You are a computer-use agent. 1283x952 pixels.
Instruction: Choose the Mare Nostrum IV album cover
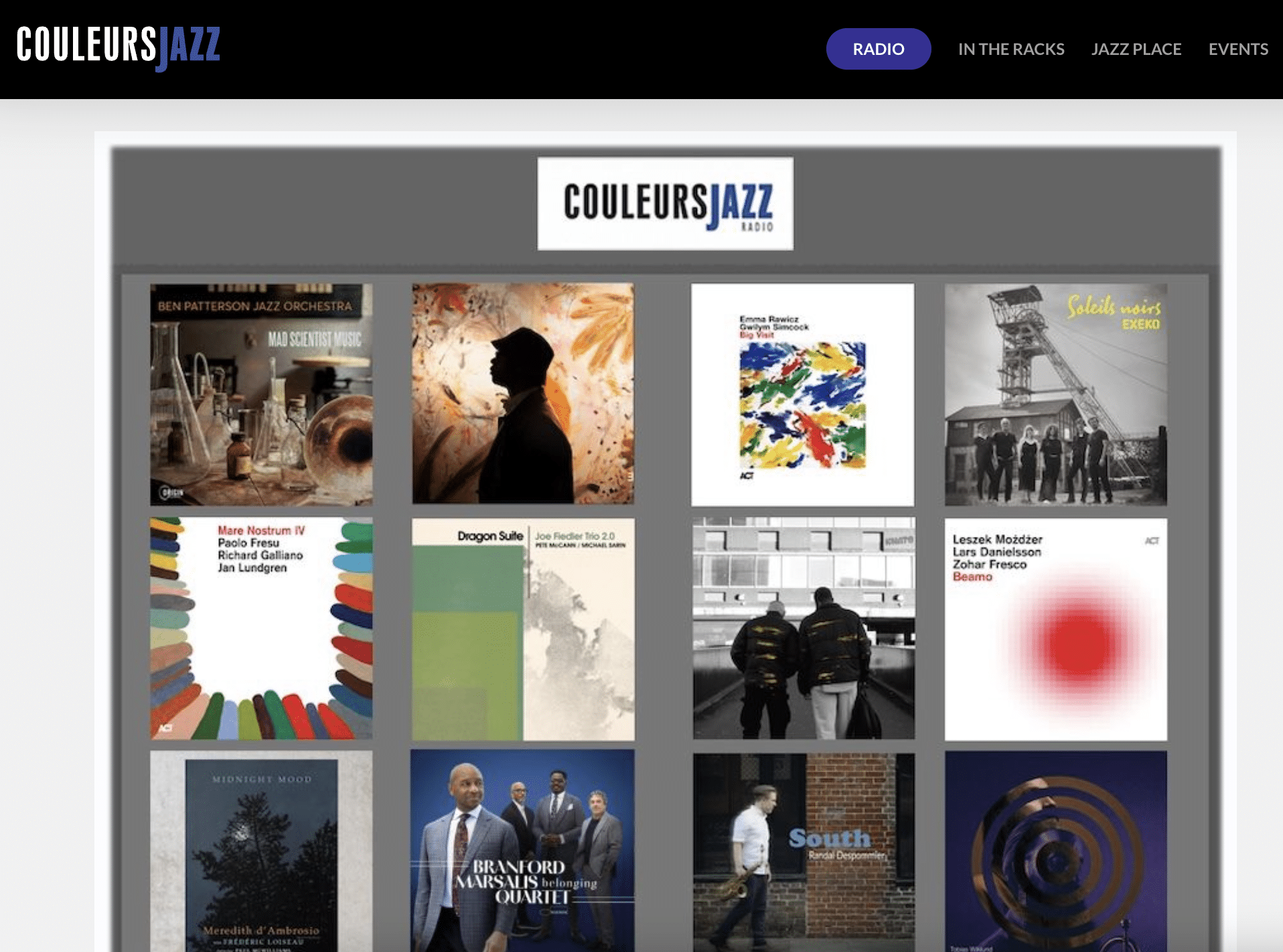coord(261,629)
